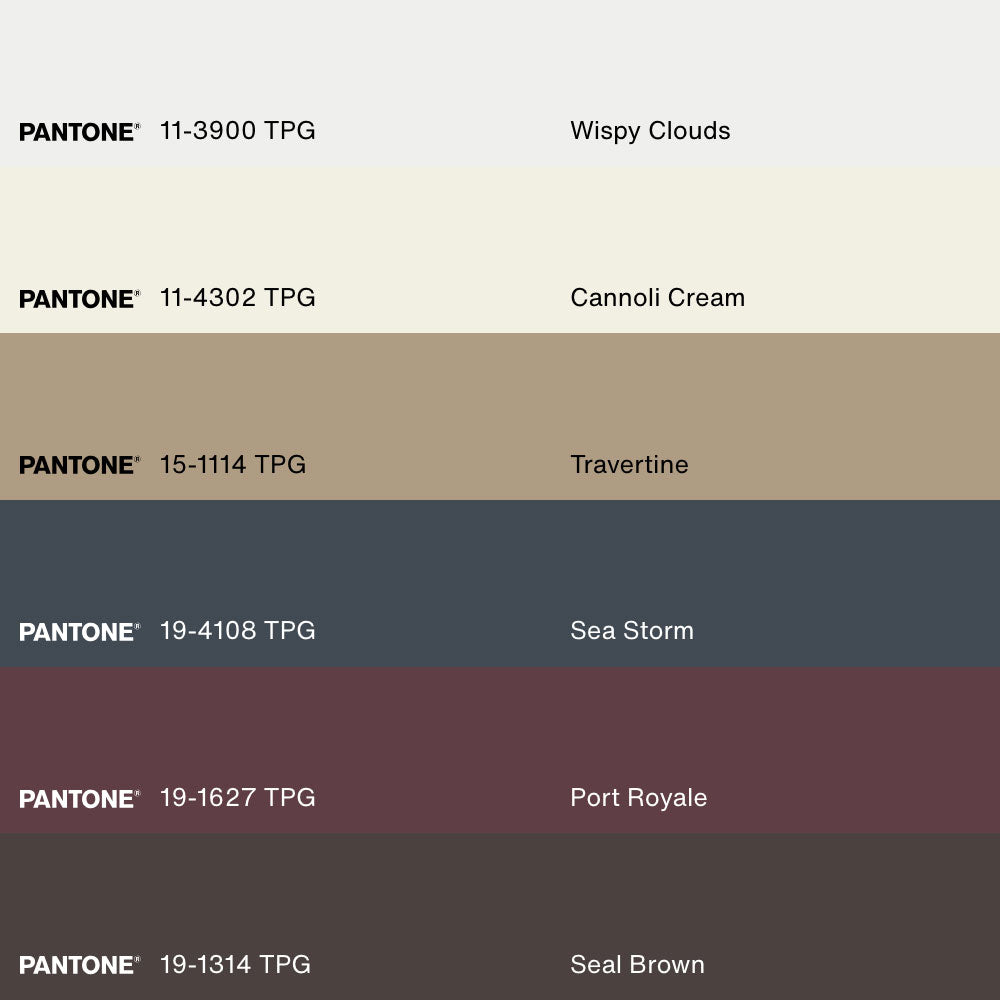1000x1000 pixels.
Task: Select the PANTONE logo in the Port Royale row
Action: click(79, 799)
